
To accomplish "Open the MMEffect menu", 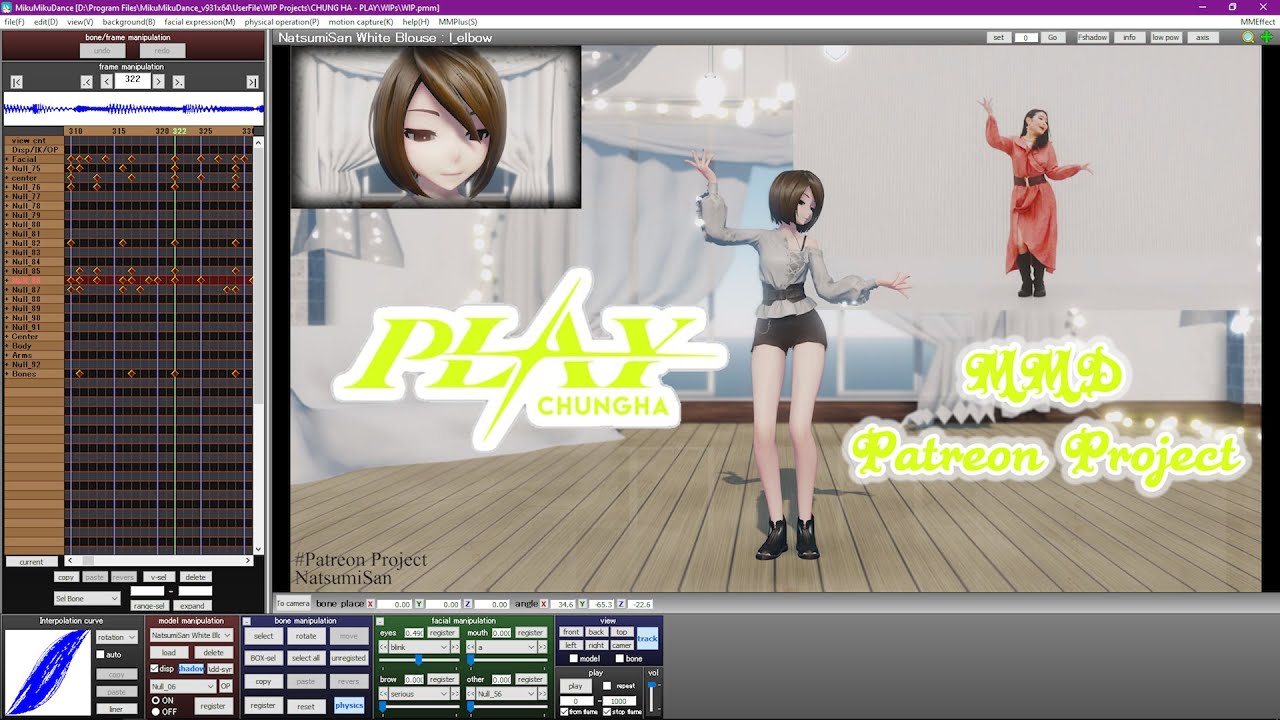I will 1257,21.
